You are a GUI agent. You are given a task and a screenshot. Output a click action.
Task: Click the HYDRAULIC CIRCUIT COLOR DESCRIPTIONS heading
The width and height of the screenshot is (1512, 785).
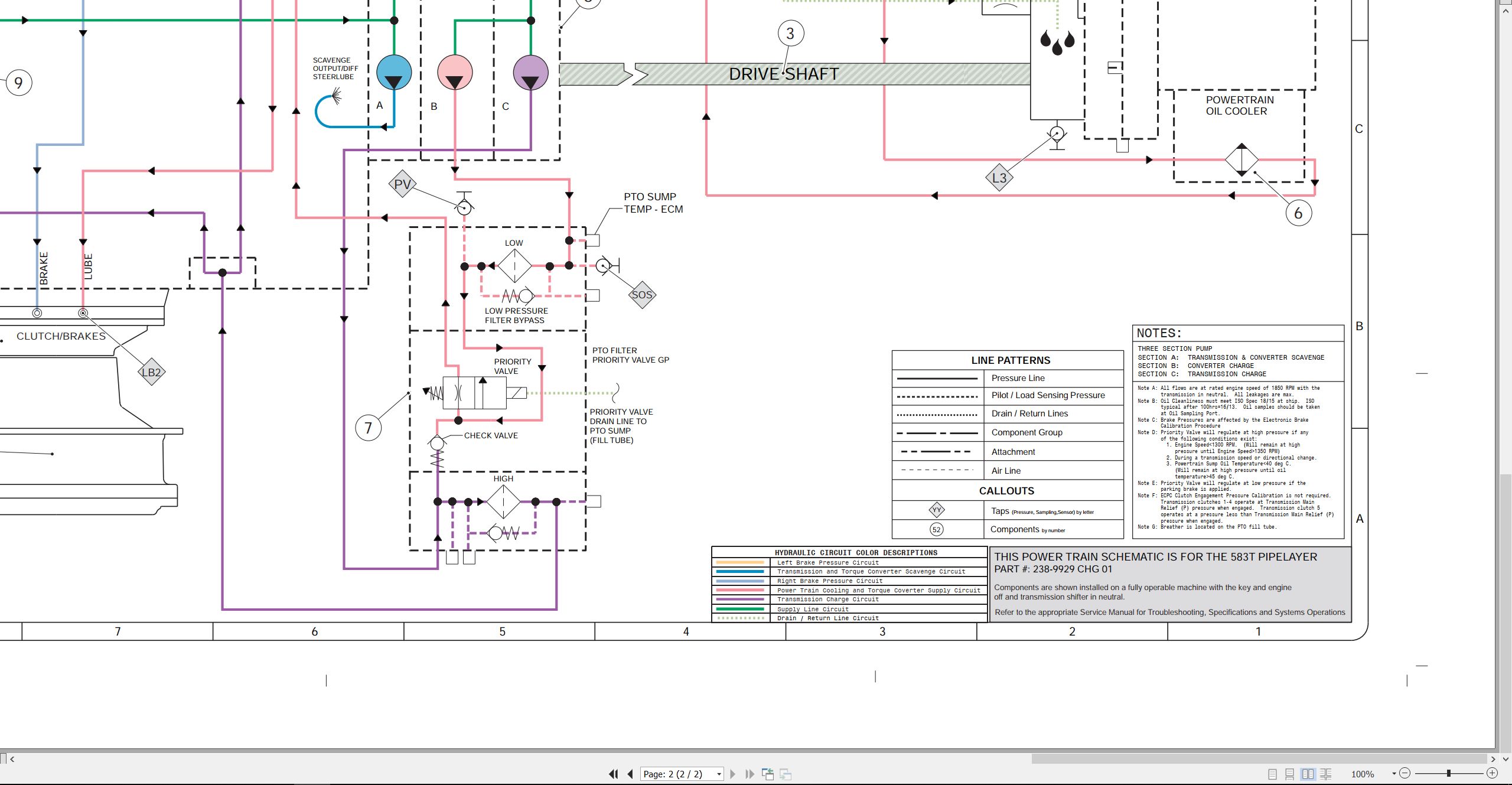(x=856, y=553)
